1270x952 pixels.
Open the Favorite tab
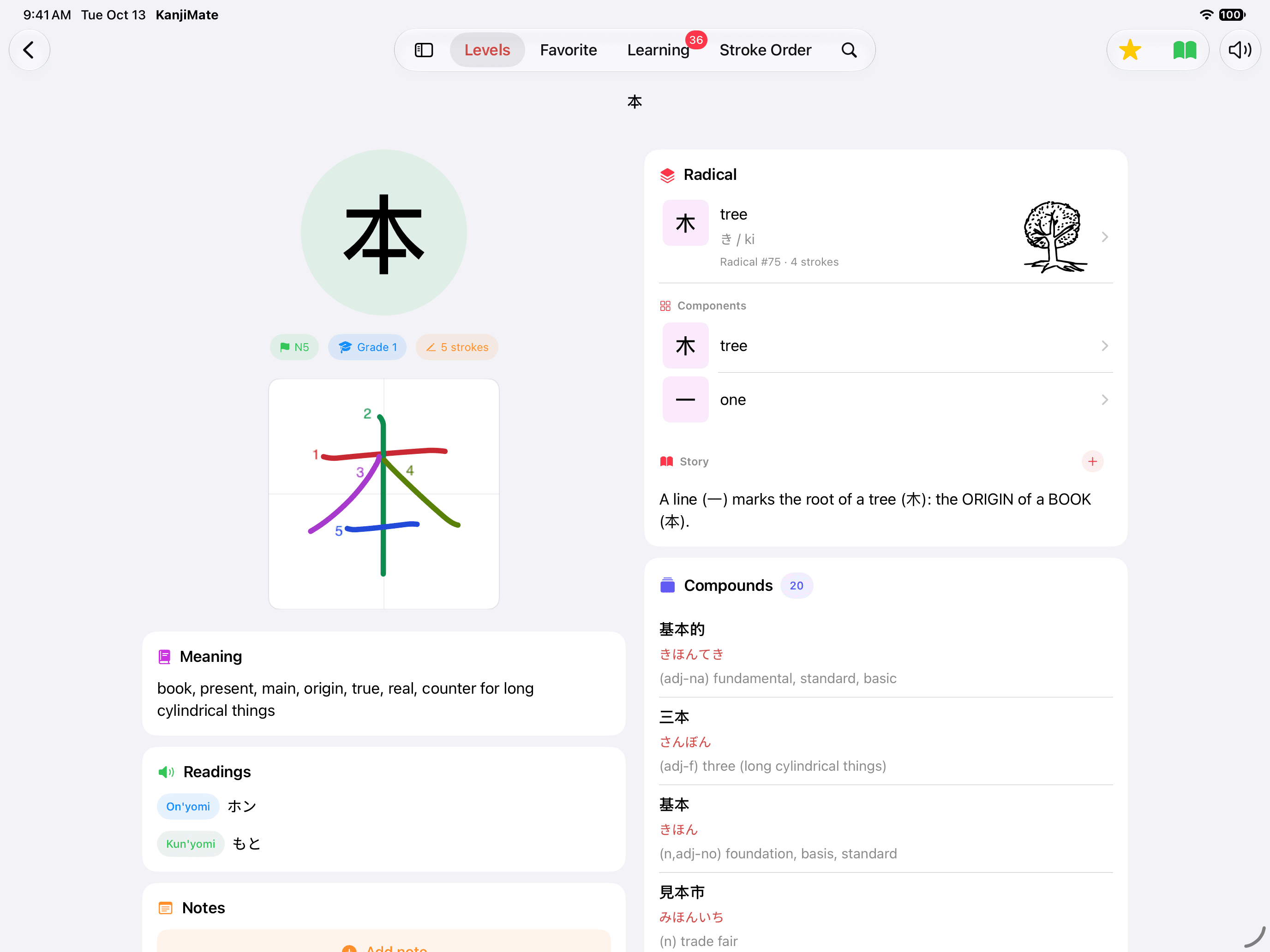point(569,50)
